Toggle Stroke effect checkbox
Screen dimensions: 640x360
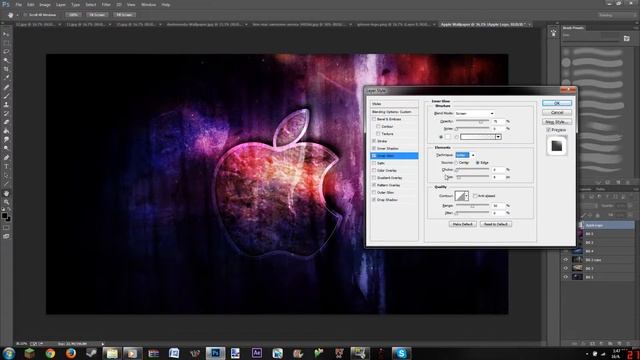(373, 141)
